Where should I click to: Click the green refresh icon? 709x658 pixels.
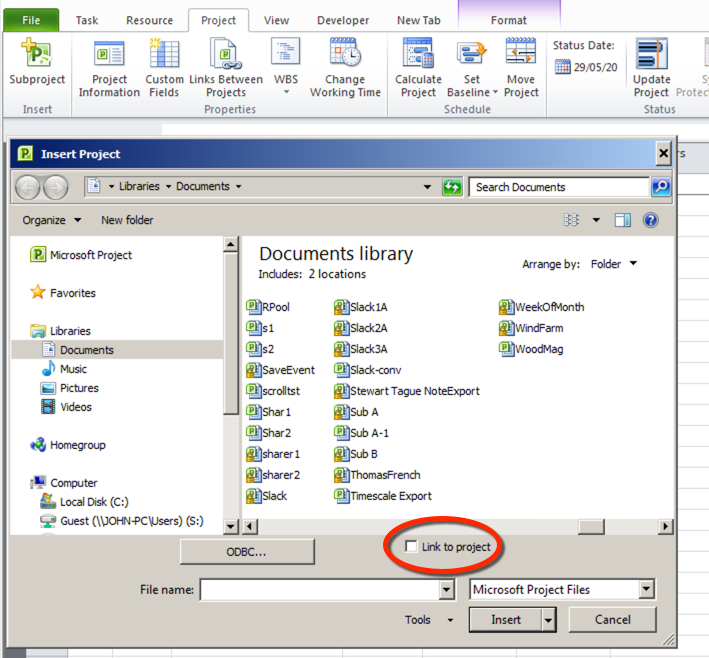[x=452, y=187]
